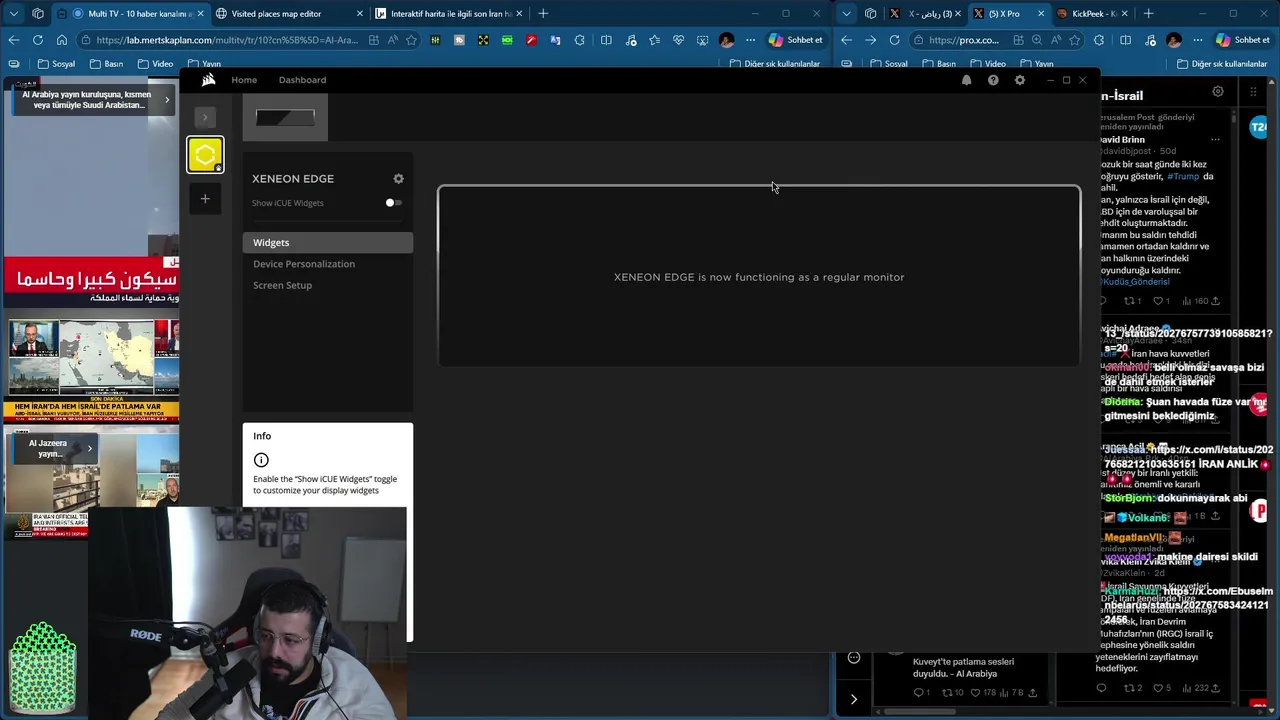Image resolution: width=1280 pixels, height=720 pixels.
Task: Open Video bookmarks folder in left browser
Action: pos(155,64)
